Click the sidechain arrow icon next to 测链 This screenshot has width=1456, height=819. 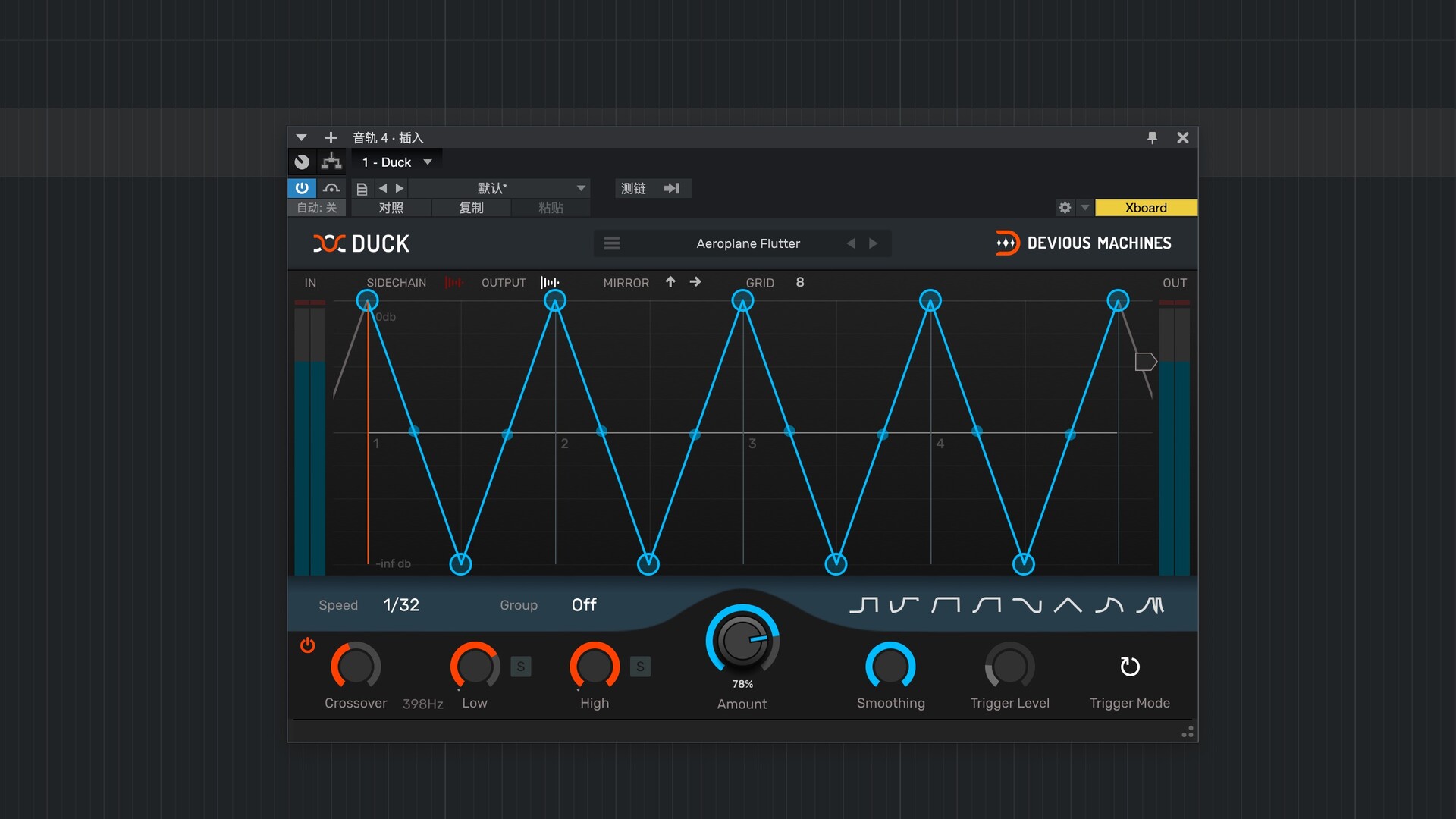672,188
